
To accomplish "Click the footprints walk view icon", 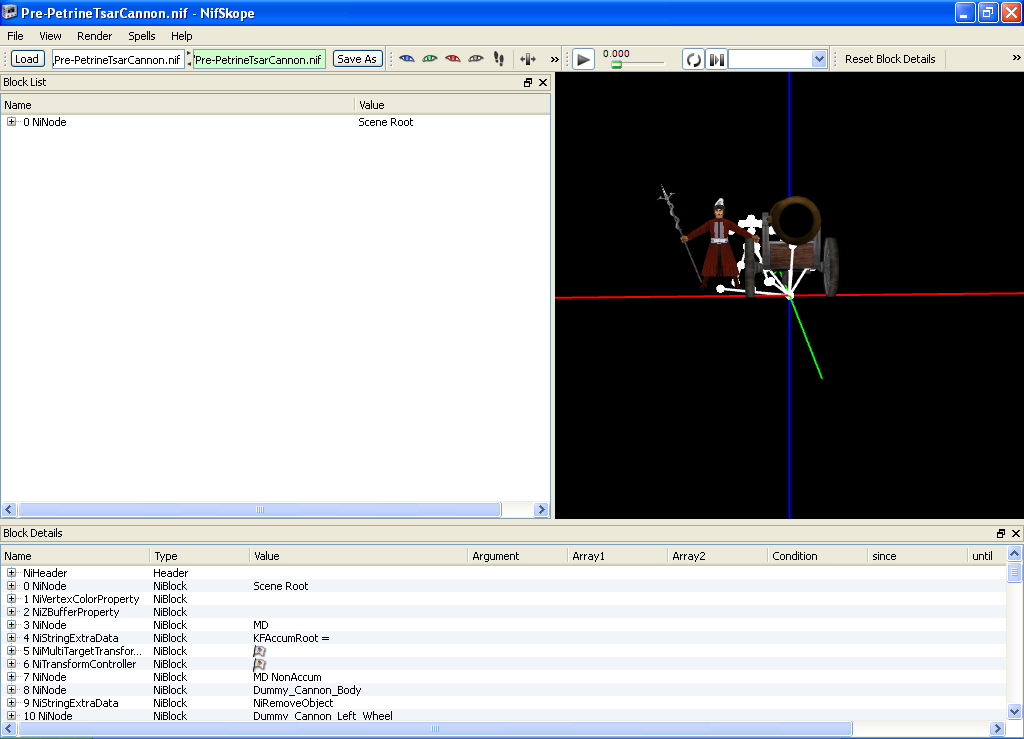I will (x=499, y=59).
